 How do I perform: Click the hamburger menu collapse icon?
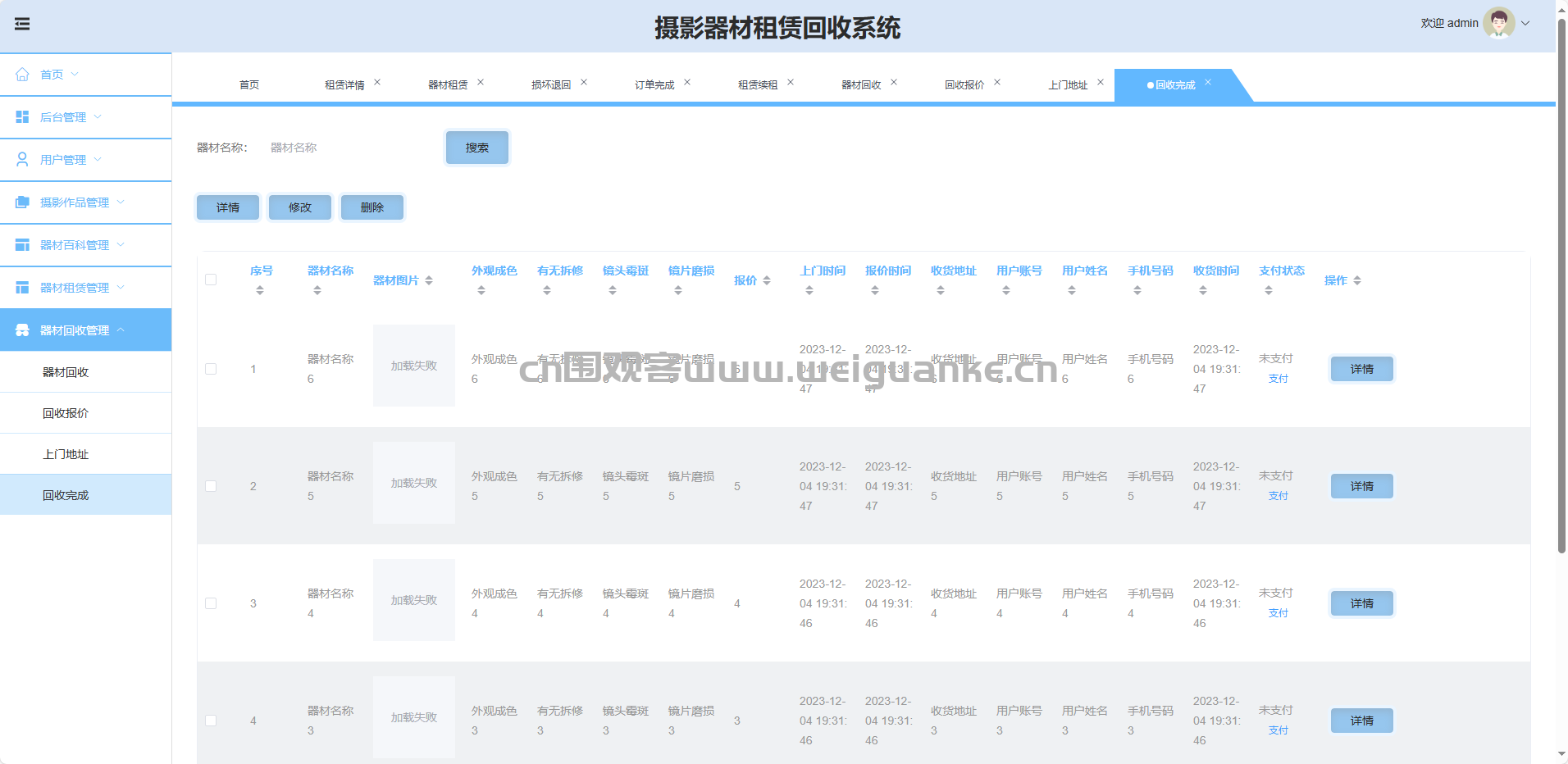tap(22, 24)
